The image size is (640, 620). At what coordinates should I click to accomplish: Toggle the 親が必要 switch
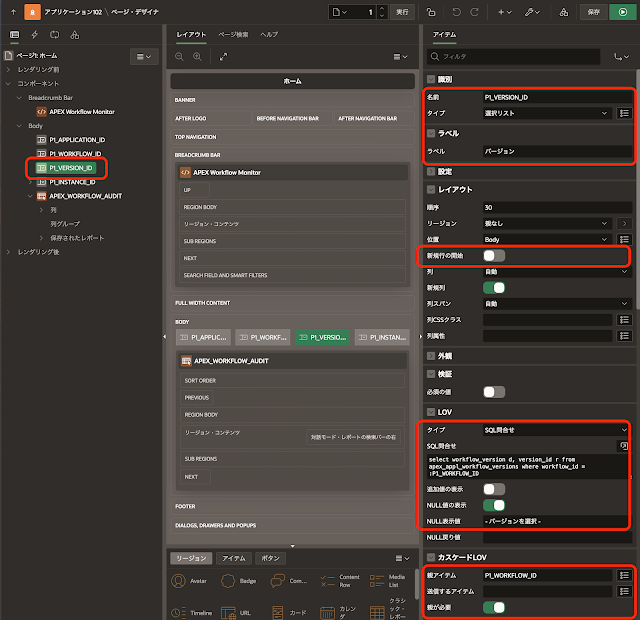[x=494, y=608]
